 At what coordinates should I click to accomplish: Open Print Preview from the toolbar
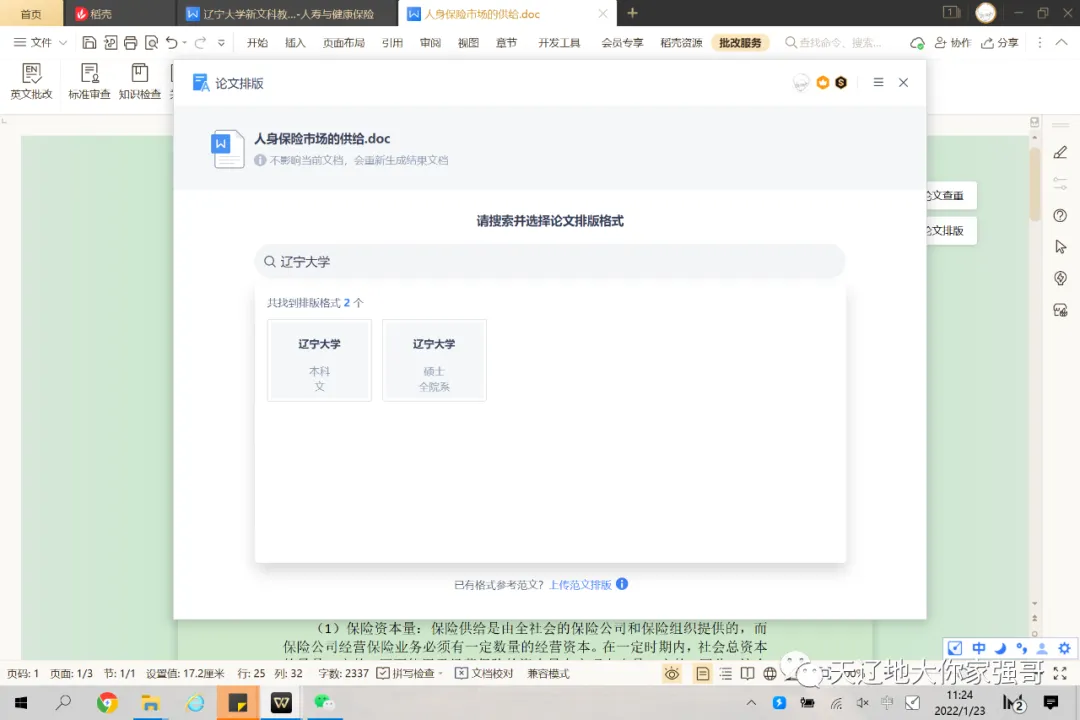click(151, 43)
